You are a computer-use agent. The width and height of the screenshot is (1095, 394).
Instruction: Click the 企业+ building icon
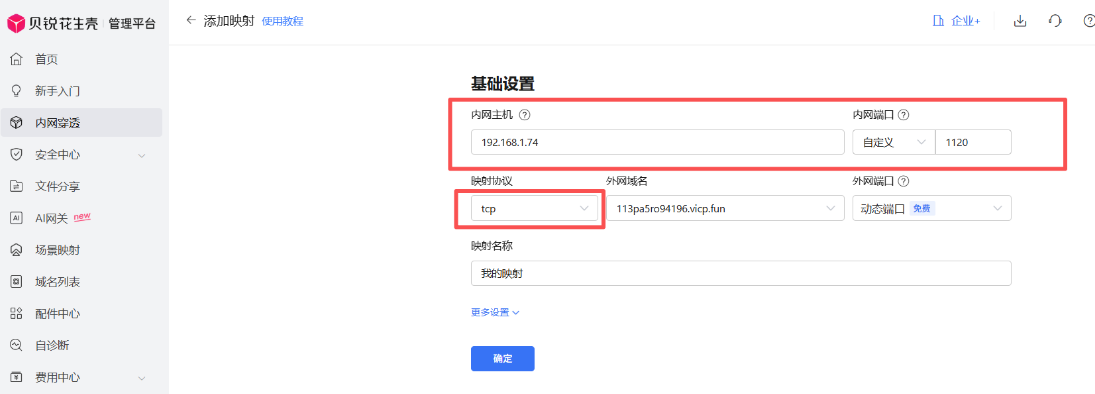pyautogui.click(x=939, y=21)
